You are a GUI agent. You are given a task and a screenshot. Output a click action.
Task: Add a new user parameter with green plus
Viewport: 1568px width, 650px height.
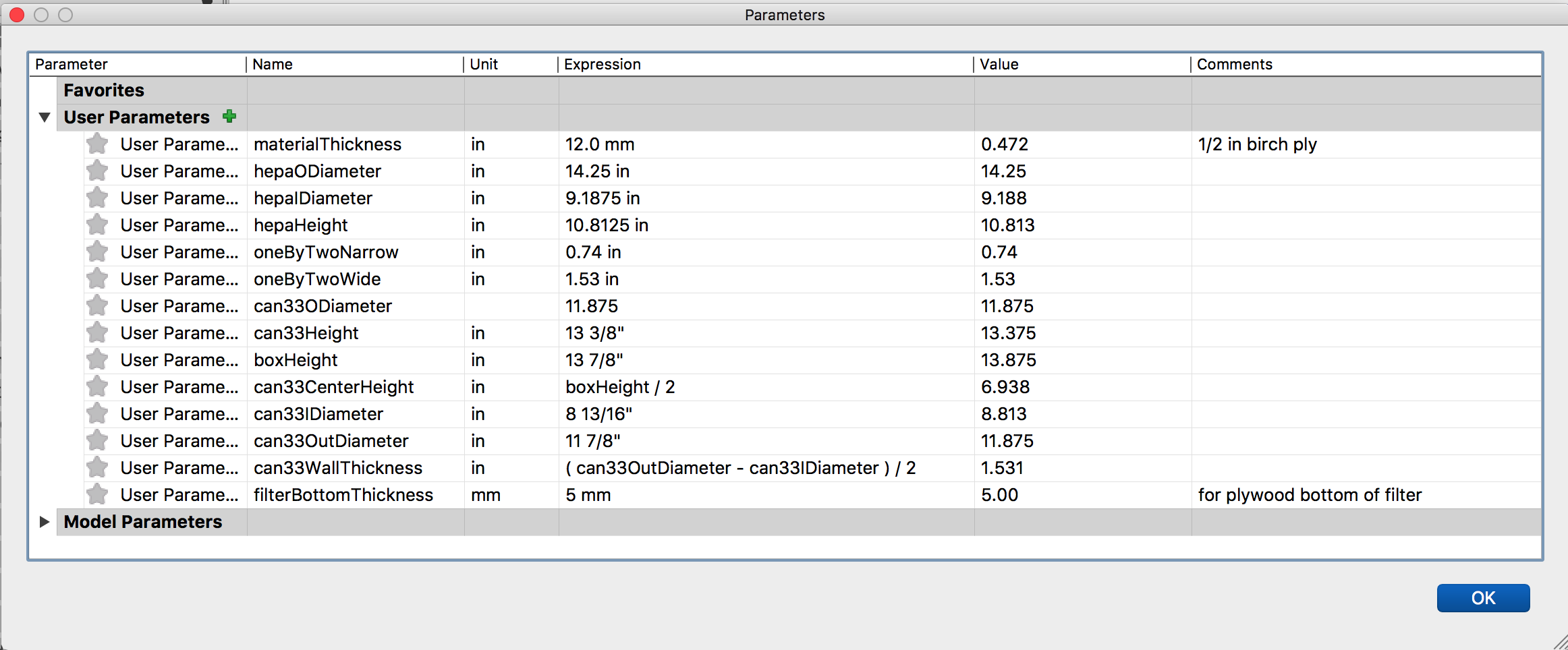click(x=229, y=117)
